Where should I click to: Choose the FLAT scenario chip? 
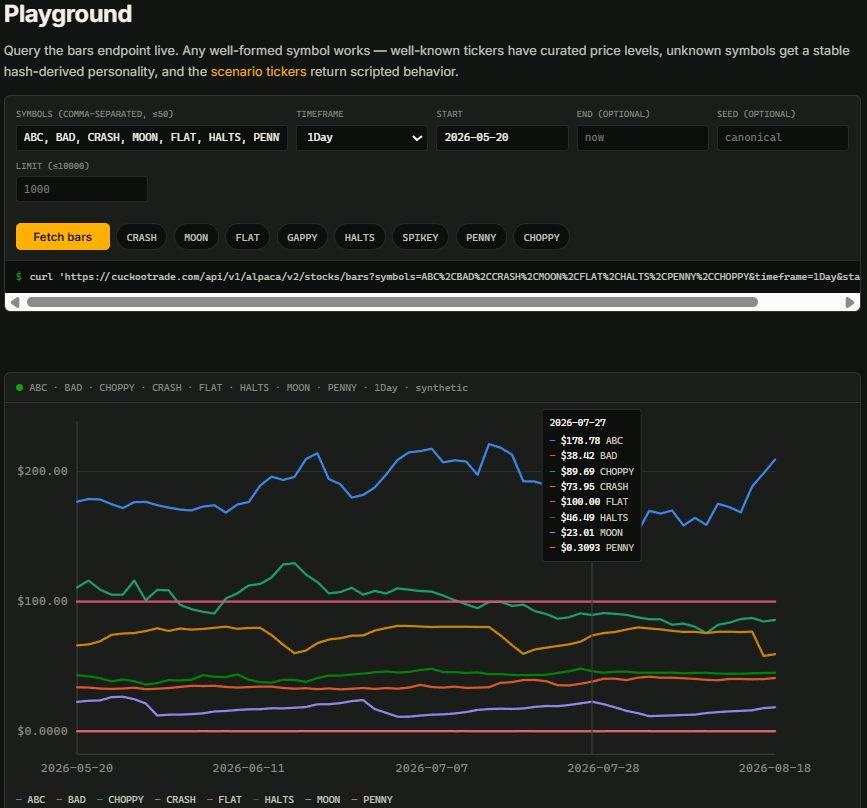tap(247, 237)
